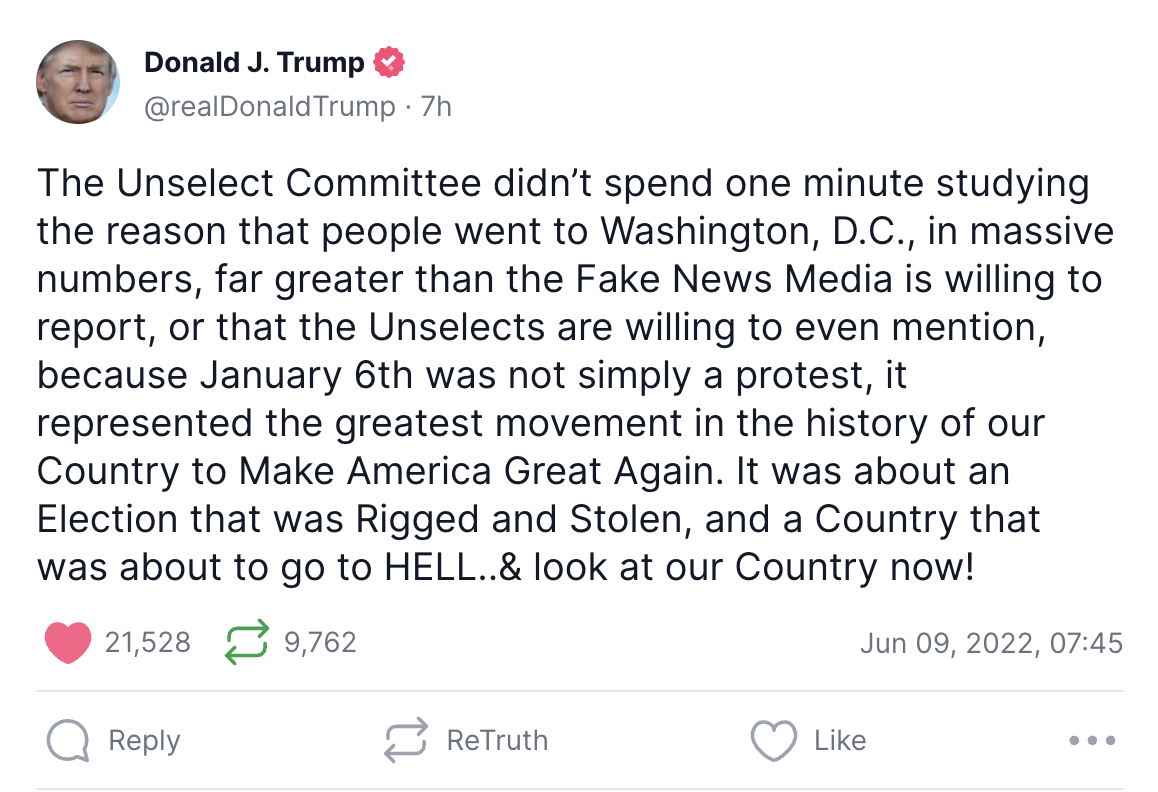1158x792 pixels.
Task: Click the ReTruth arrows icon in action bar
Action: [x=407, y=741]
